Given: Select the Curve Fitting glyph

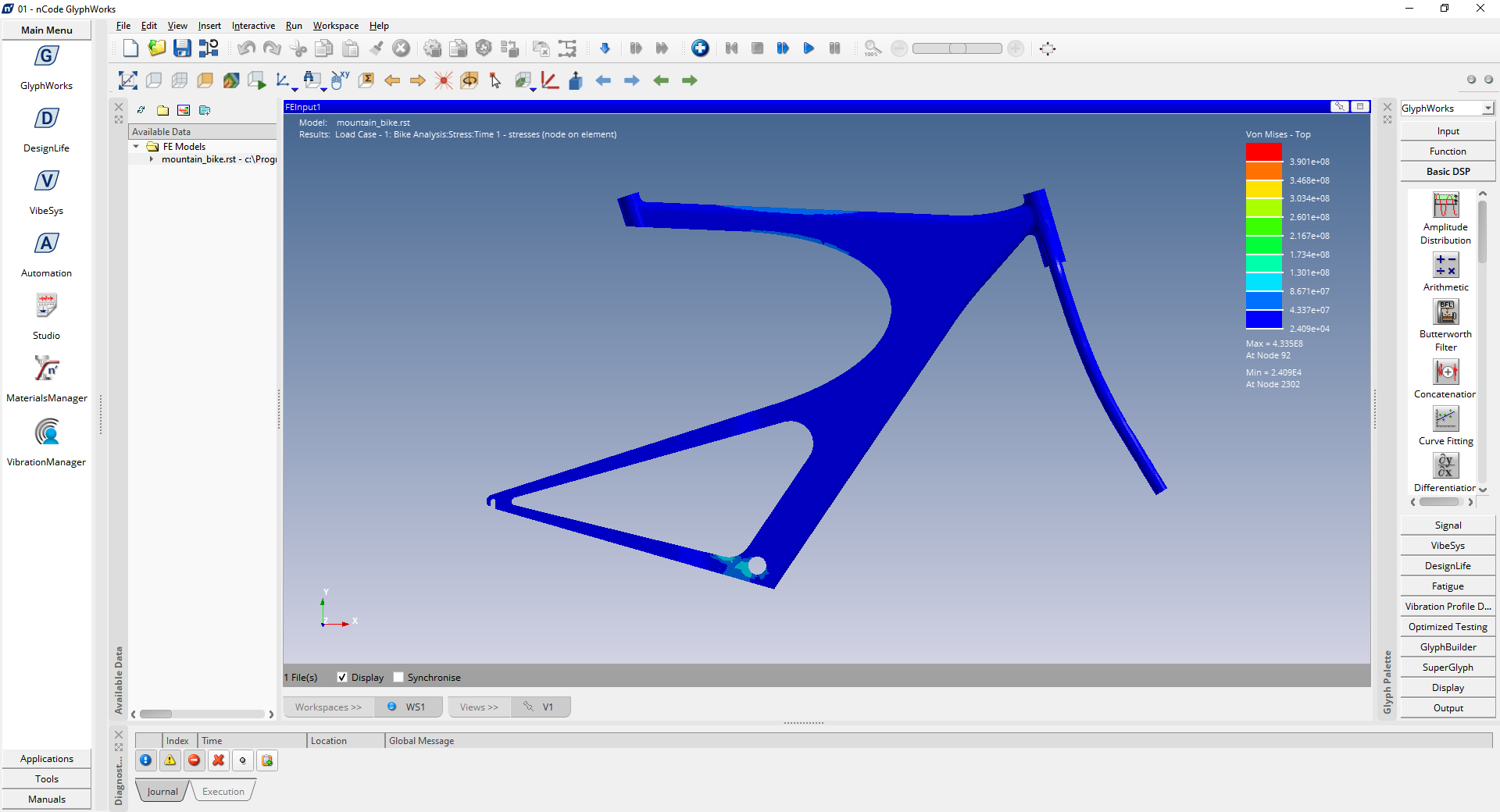Looking at the screenshot, I should 1445,426.
